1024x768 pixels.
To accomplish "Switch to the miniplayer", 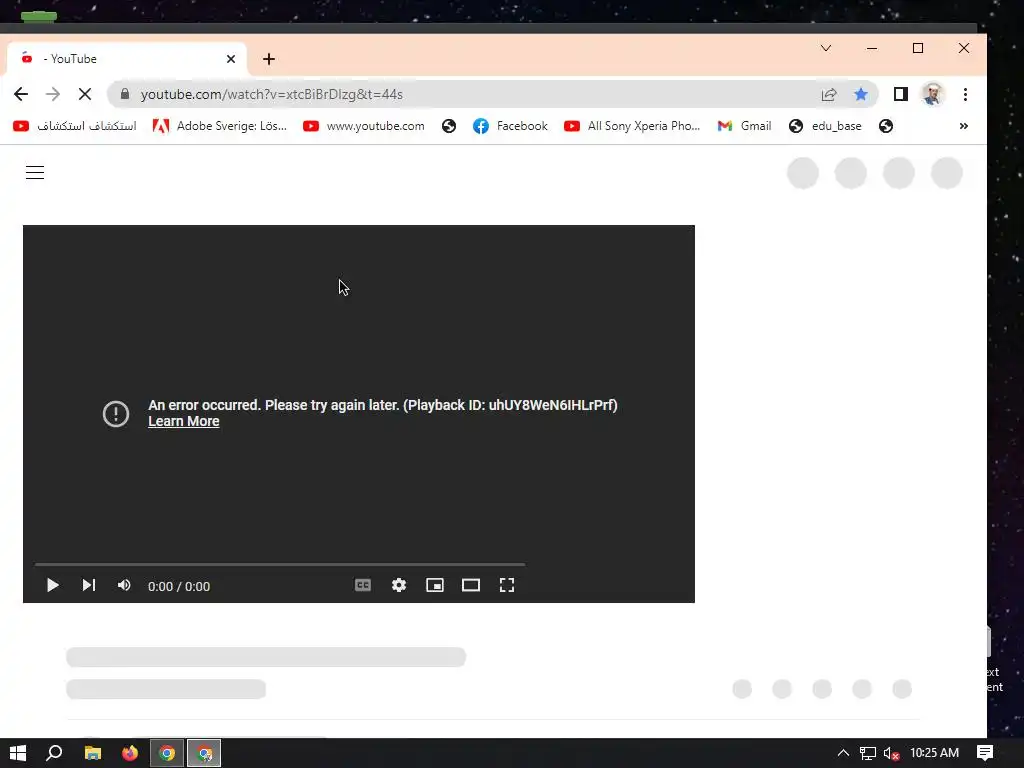I will pyautogui.click(x=435, y=585).
